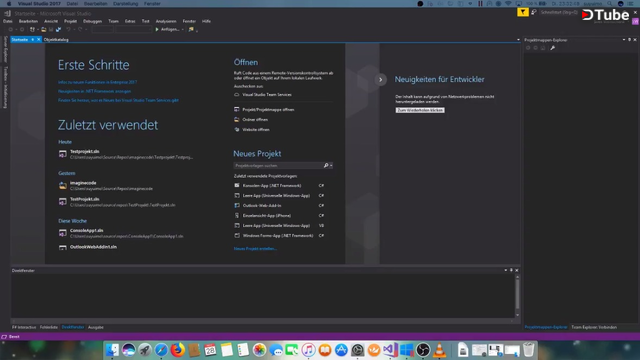Screen dimensions: 640x360
Task: Click the navigate forward toolbar icon
Action: [22, 29]
